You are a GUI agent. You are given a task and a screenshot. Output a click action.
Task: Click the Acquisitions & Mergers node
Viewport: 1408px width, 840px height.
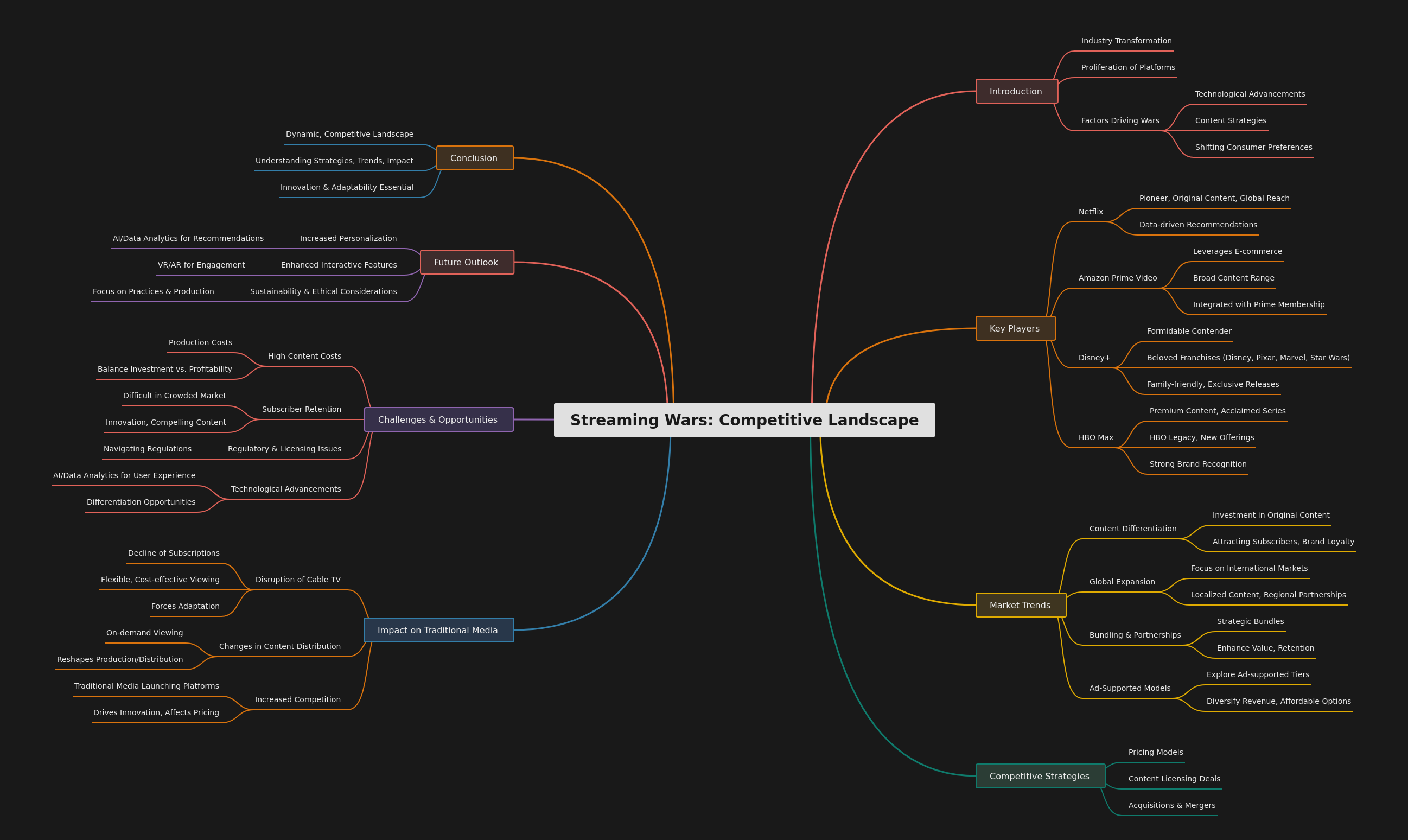(x=1171, y=805)
